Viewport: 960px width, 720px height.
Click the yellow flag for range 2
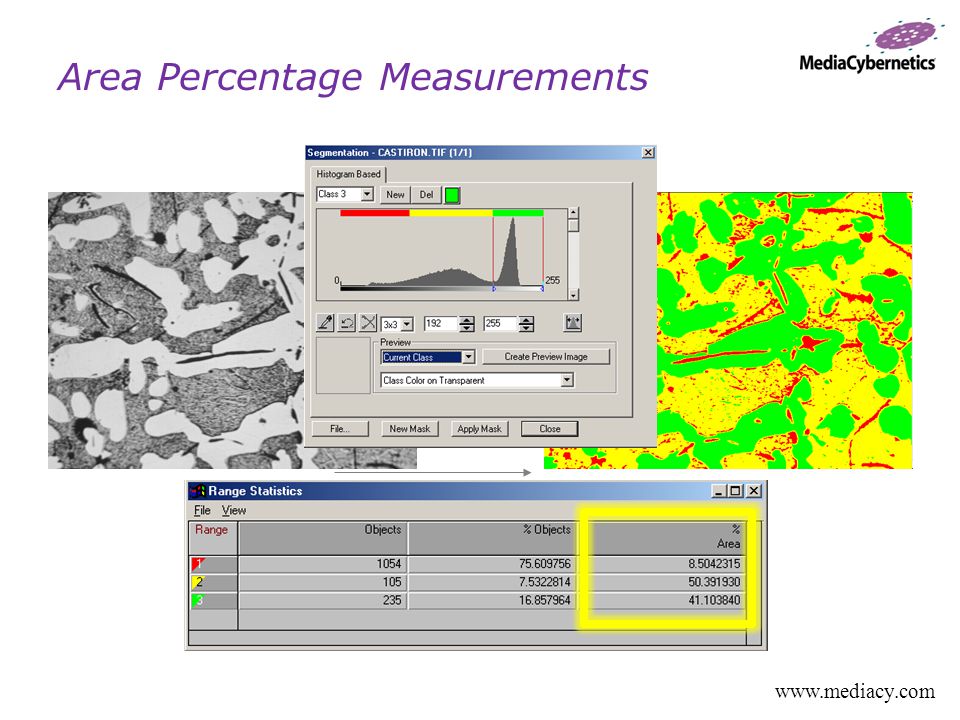tap(198, 582)
